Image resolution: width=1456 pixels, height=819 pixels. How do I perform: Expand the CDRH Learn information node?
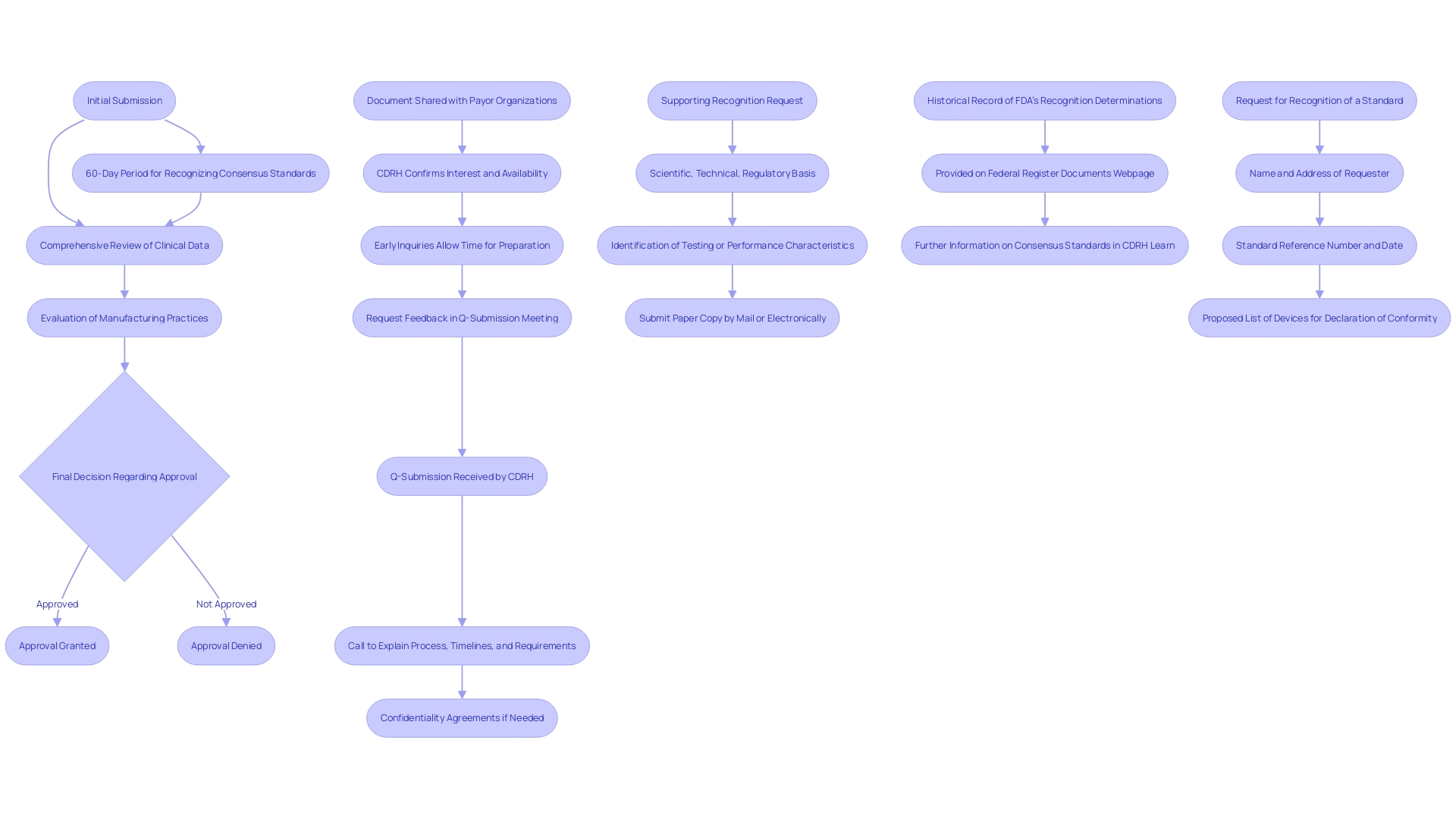coord(1043,245)
